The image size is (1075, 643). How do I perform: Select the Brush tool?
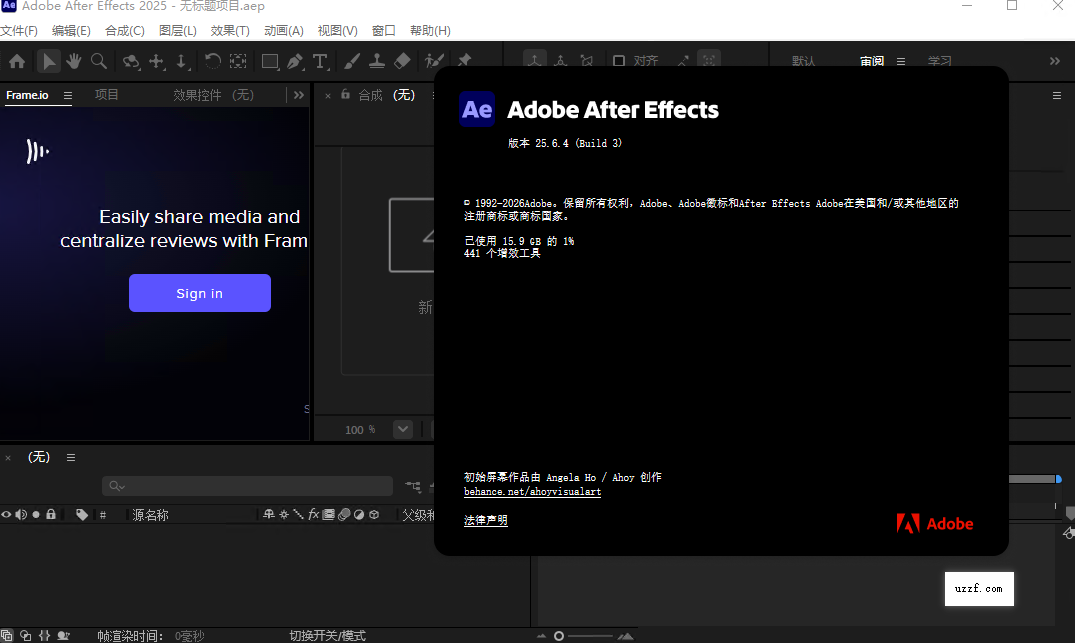click(352, 61)
